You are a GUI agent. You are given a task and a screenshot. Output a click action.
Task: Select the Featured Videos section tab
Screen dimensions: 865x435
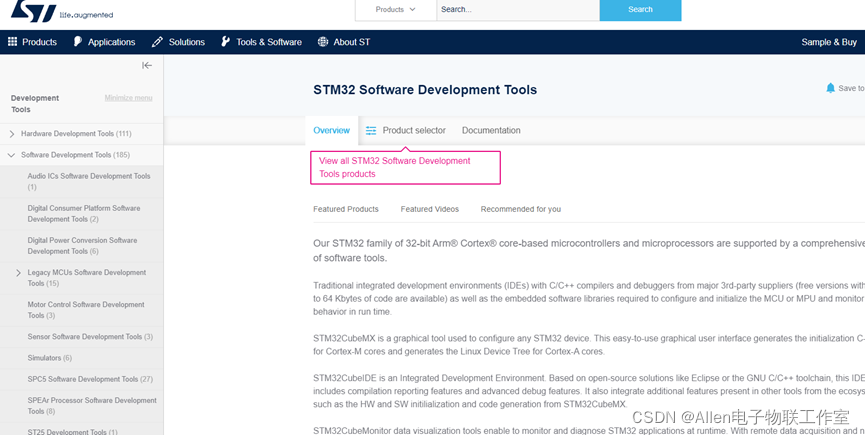430,209
